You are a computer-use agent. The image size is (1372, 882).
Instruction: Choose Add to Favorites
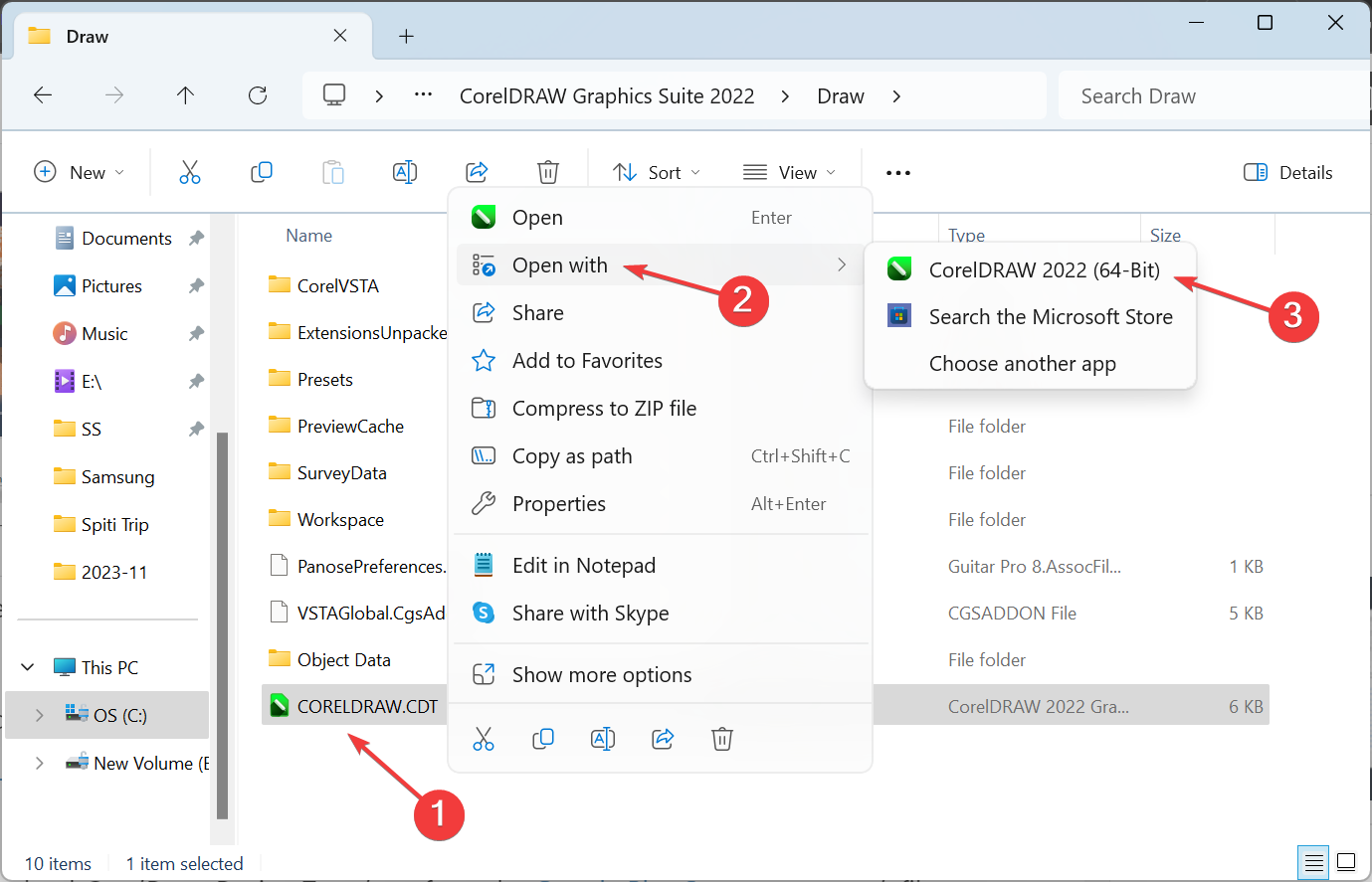[661, 360]
